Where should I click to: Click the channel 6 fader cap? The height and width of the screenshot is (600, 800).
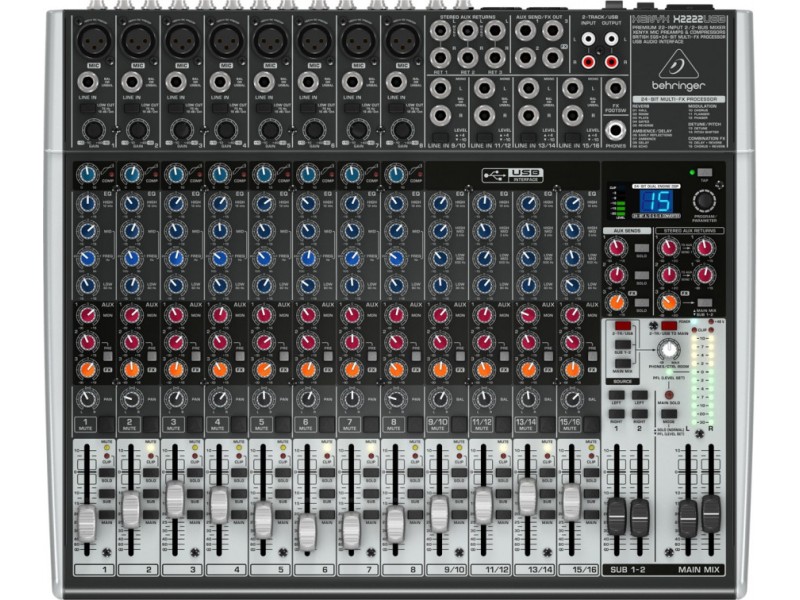[307, 533]
